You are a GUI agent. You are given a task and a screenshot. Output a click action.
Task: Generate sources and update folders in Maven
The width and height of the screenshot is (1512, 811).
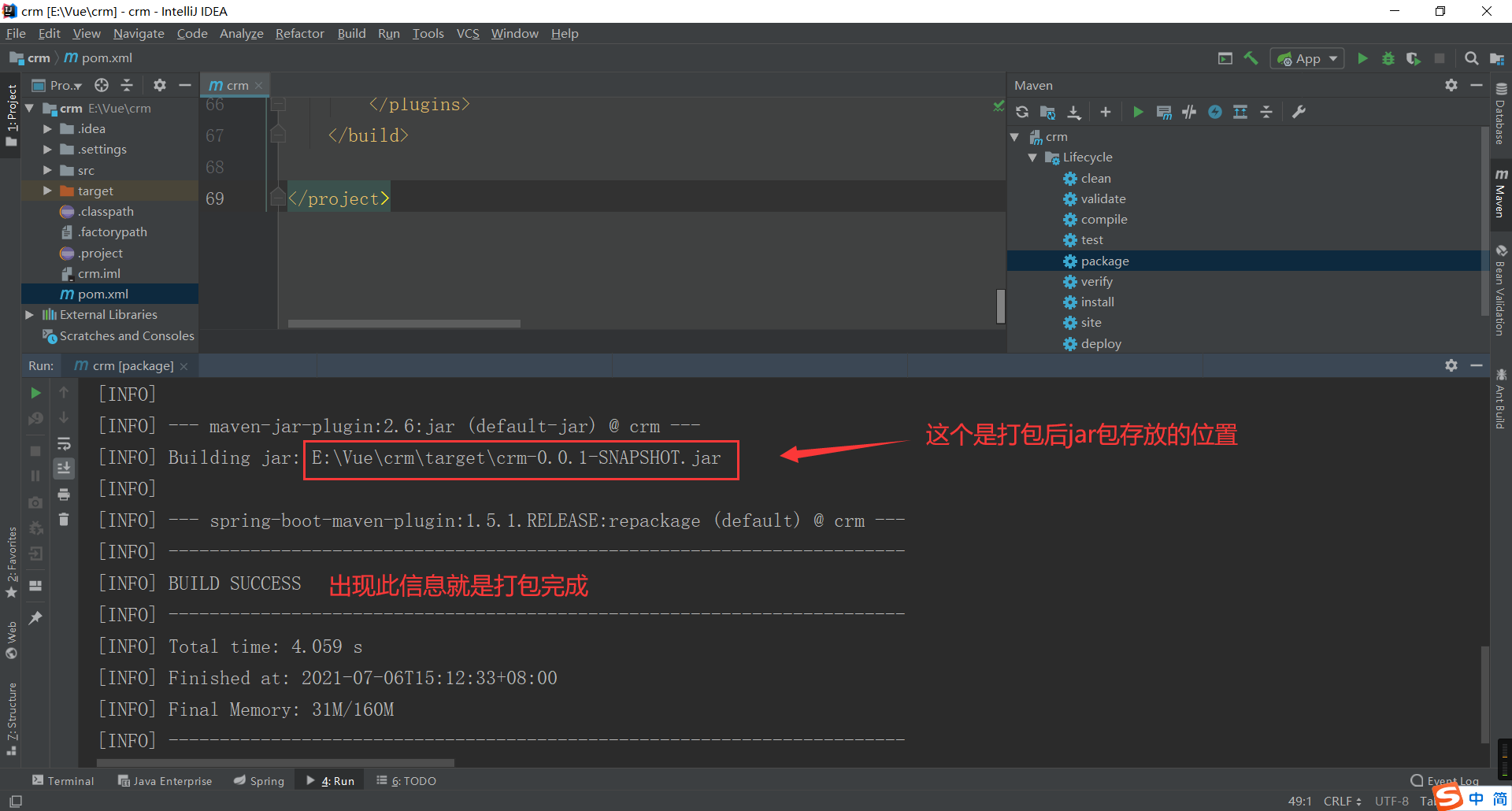click(1047, 112)
